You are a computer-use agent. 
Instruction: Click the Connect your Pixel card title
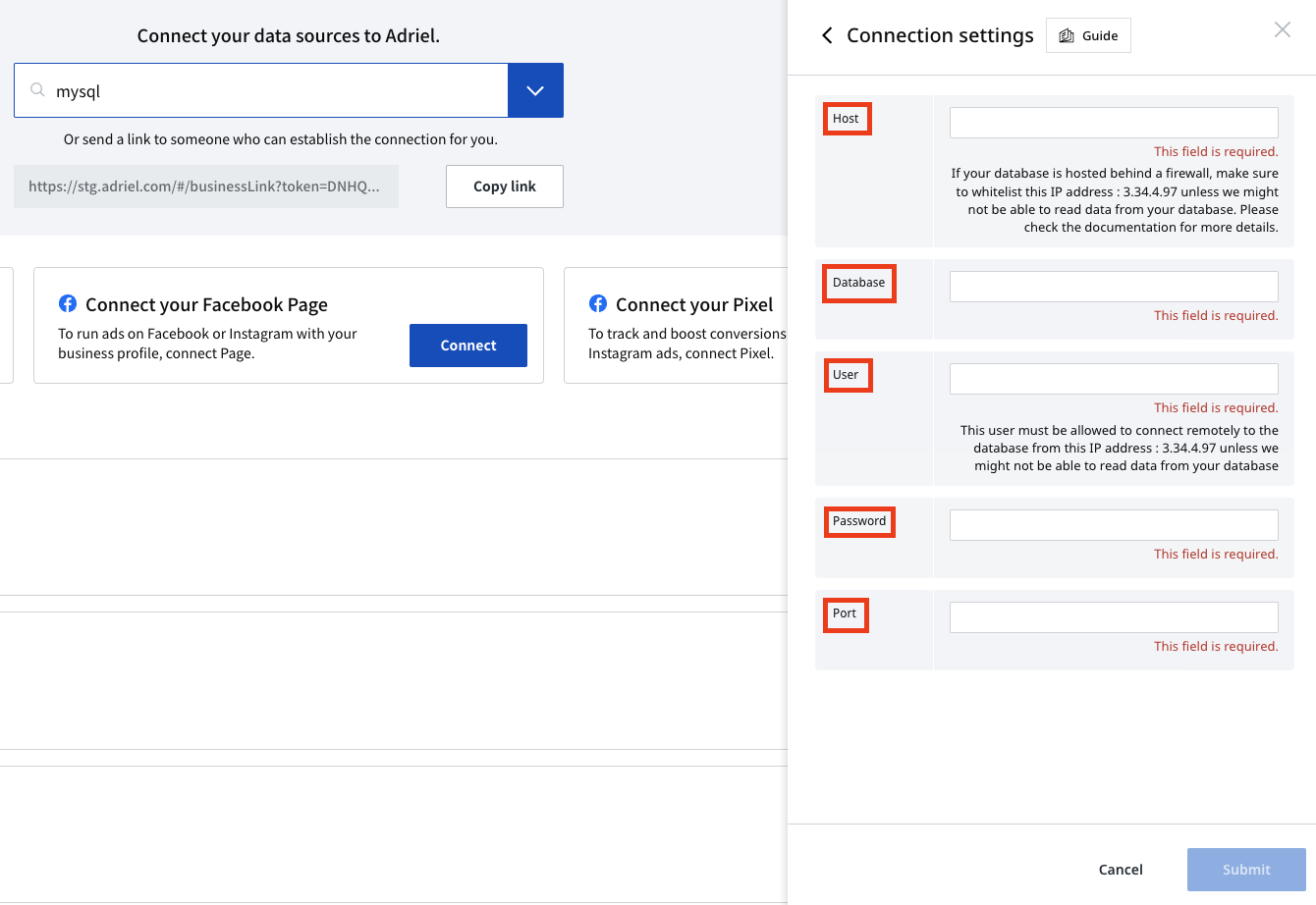pos(694,304)
